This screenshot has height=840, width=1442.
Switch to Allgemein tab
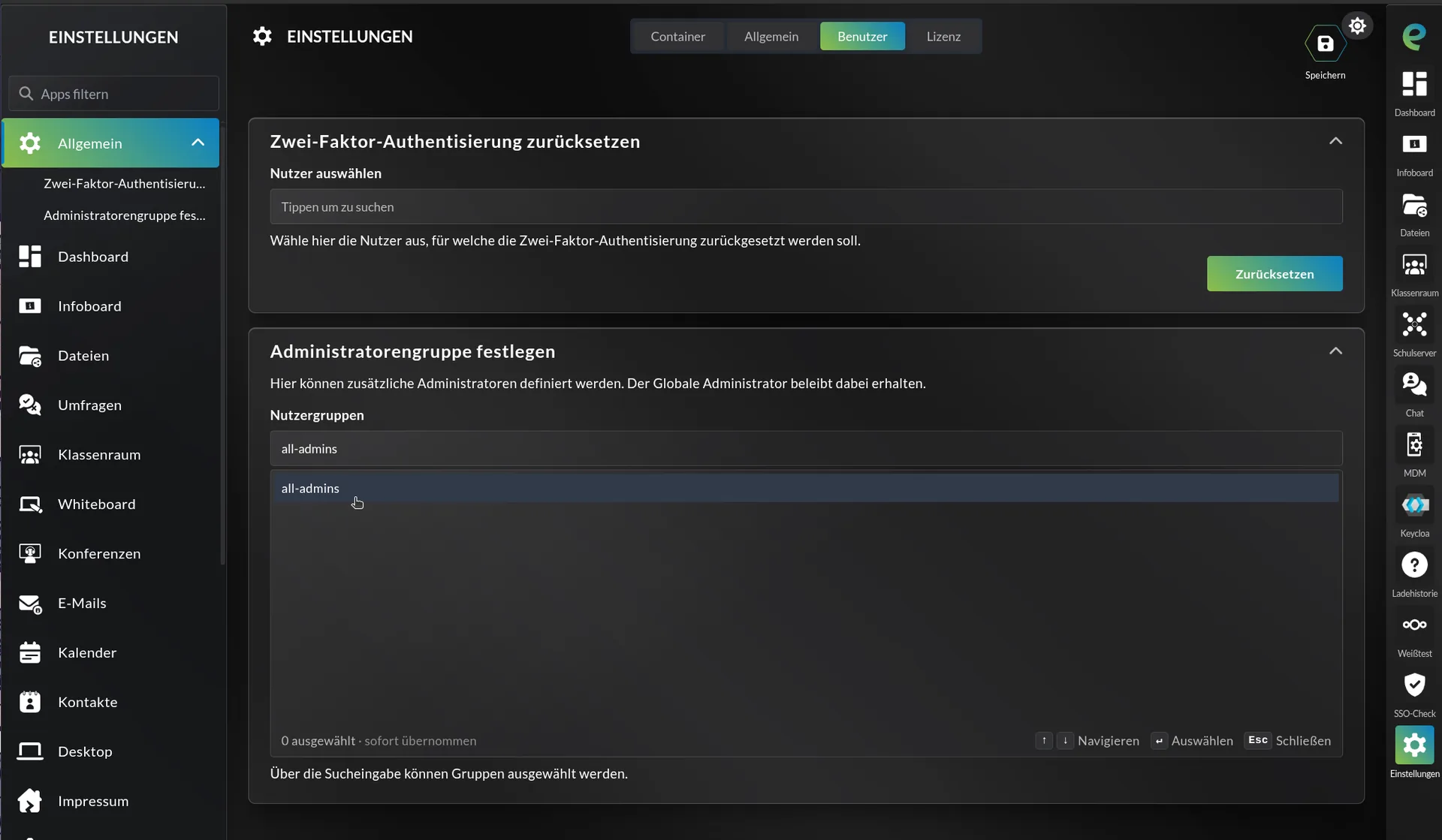(771, 36)
